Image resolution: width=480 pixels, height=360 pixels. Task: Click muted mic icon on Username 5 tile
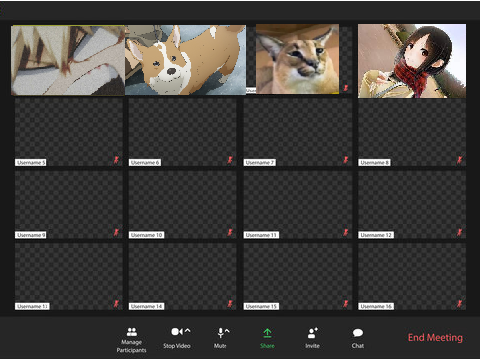pyautogui.click(x=116, y=160)
